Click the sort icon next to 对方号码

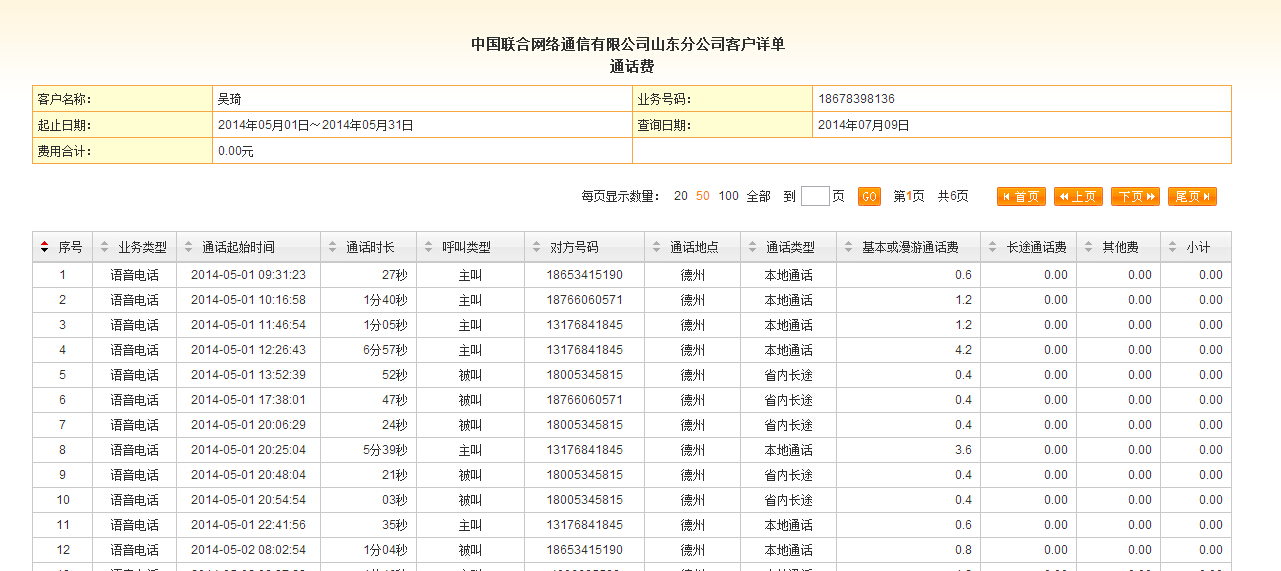point(536,247)
